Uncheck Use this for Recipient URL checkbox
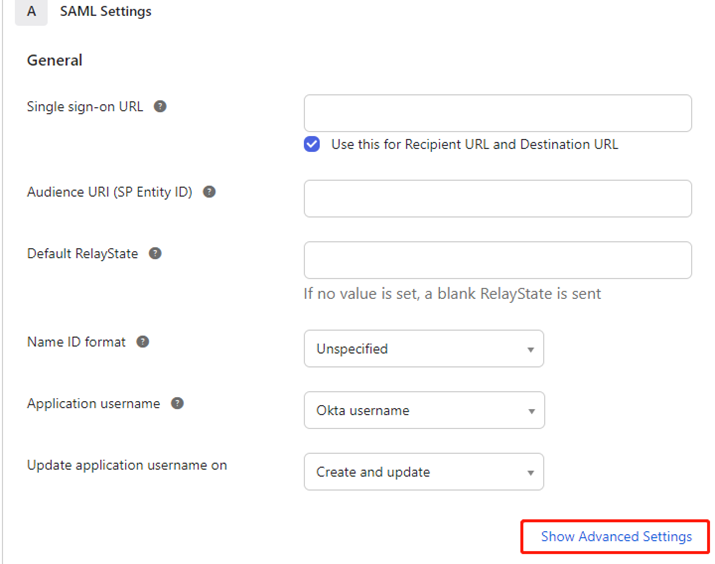The image size is (715, 564). coord(312,144)
